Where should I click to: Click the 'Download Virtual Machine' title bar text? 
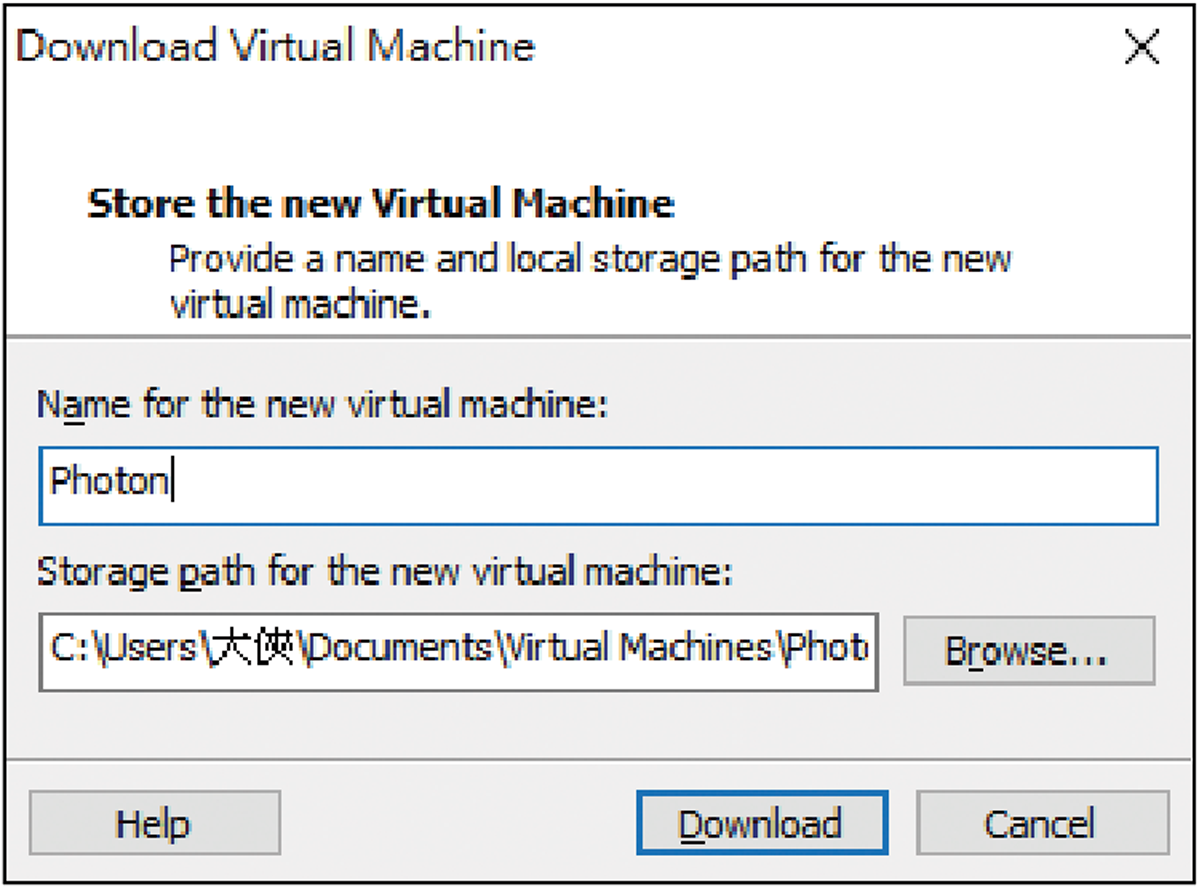tap(276, 46)
